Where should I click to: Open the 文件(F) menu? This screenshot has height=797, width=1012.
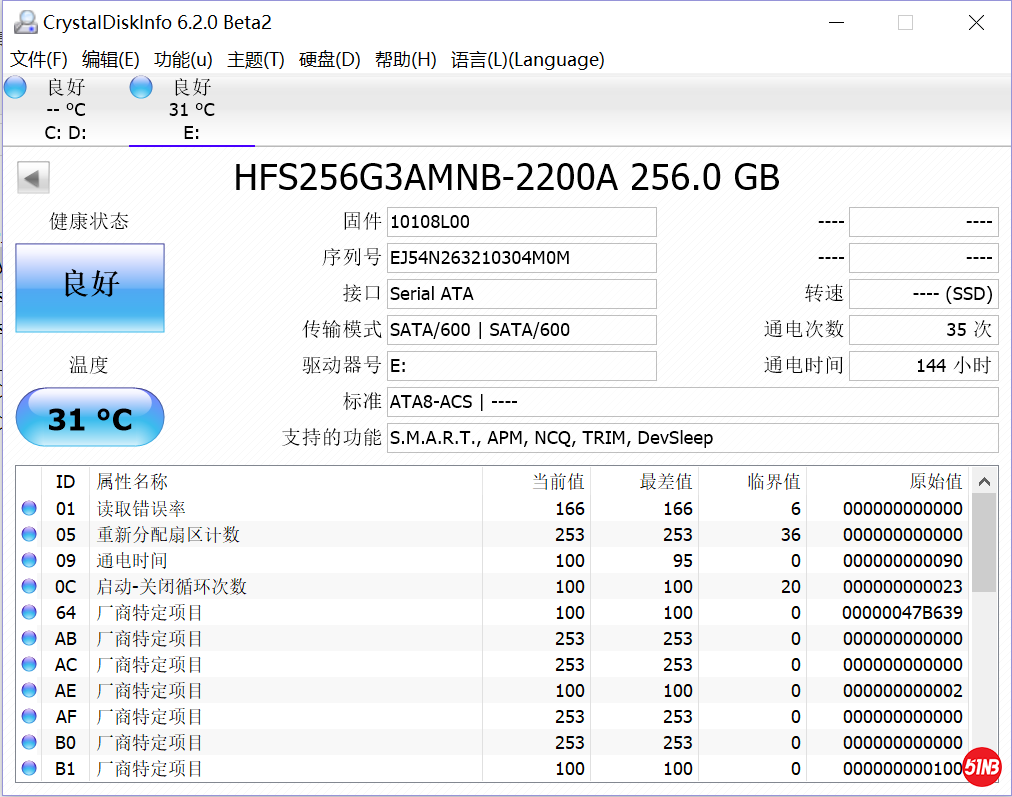(38, 60)
